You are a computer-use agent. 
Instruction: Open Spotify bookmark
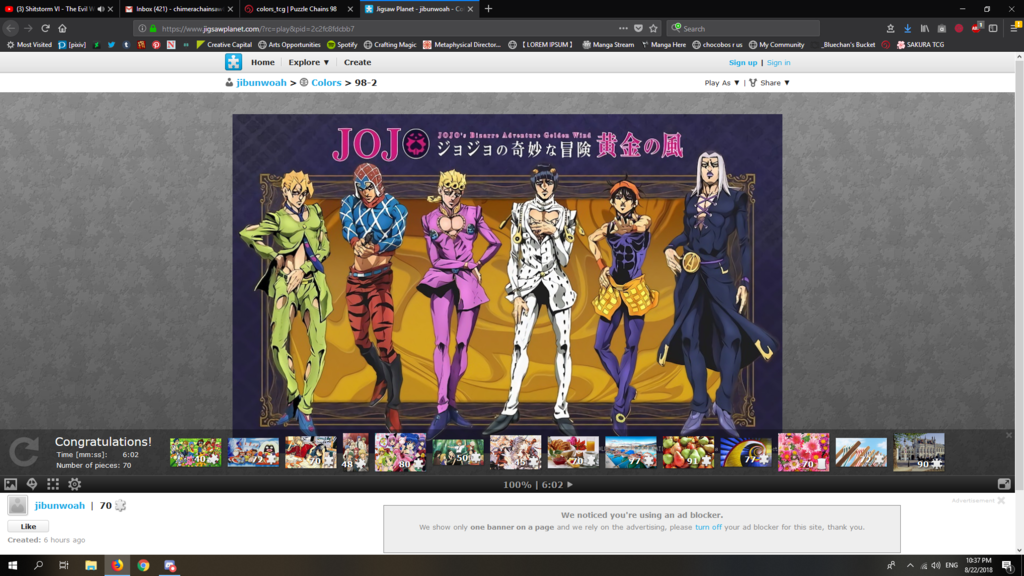pyautogui.click(x=342, y=44)
